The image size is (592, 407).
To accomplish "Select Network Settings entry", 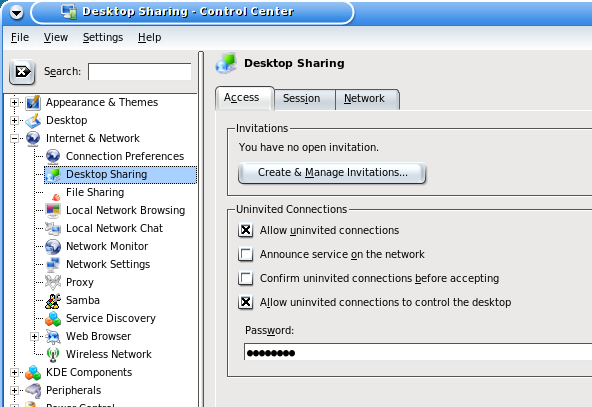I will point(108,264).
